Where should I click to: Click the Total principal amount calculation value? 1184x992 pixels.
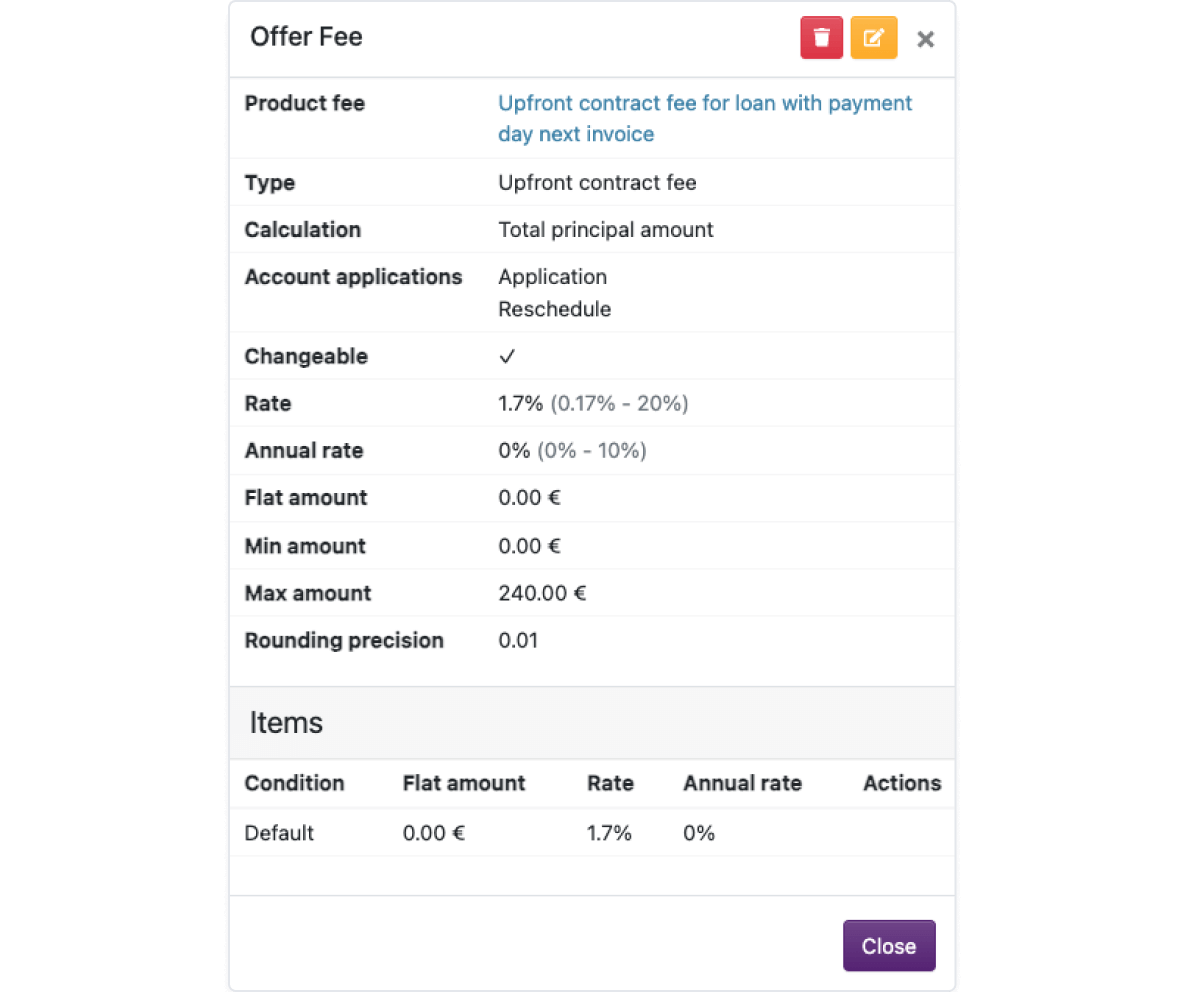(x=606, y=230)
